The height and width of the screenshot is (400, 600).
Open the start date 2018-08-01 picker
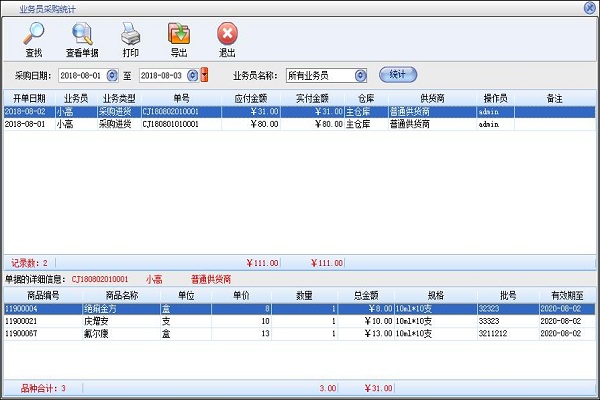112,75
